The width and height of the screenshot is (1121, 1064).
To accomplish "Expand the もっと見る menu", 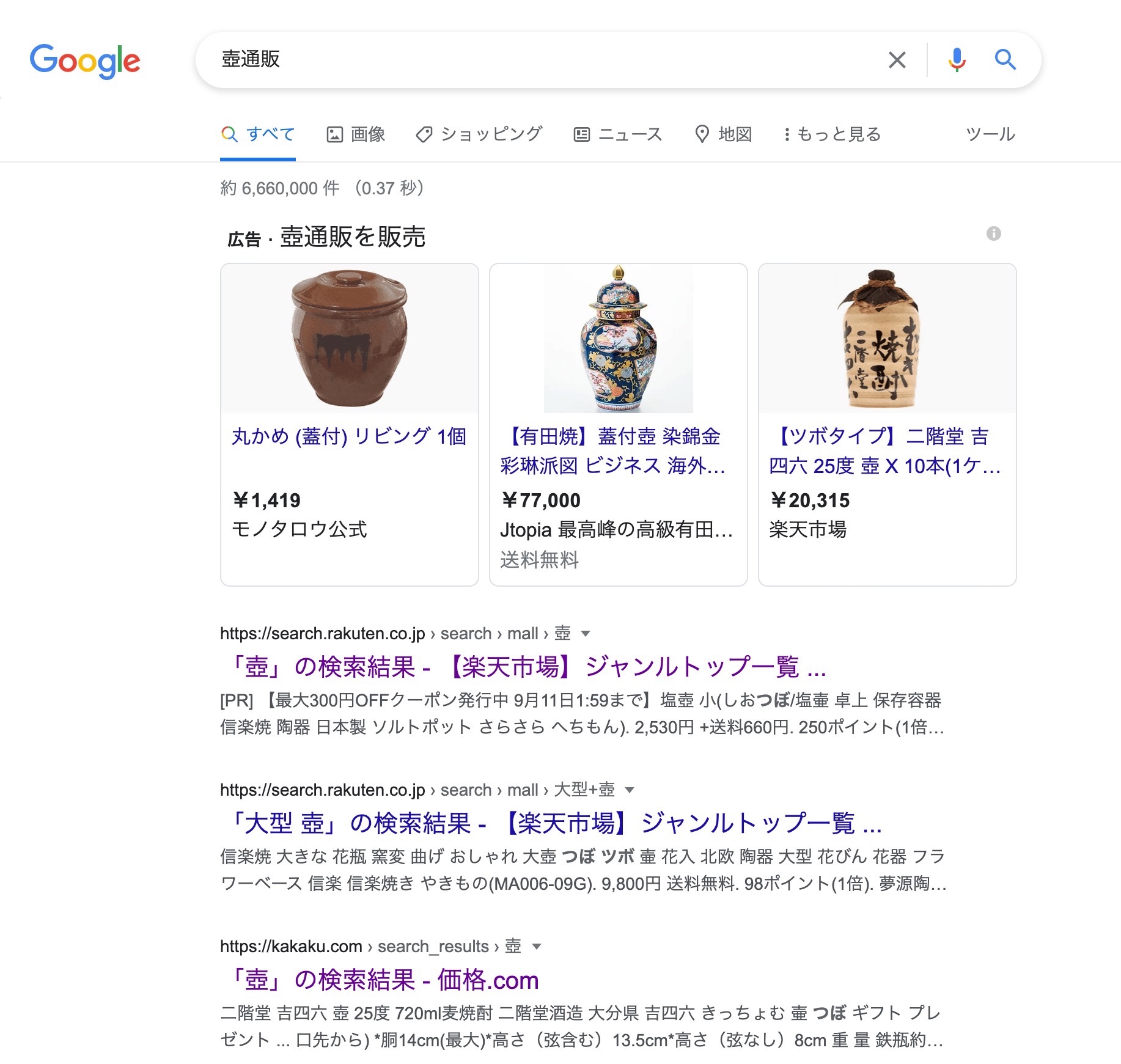I will (832, 134).
